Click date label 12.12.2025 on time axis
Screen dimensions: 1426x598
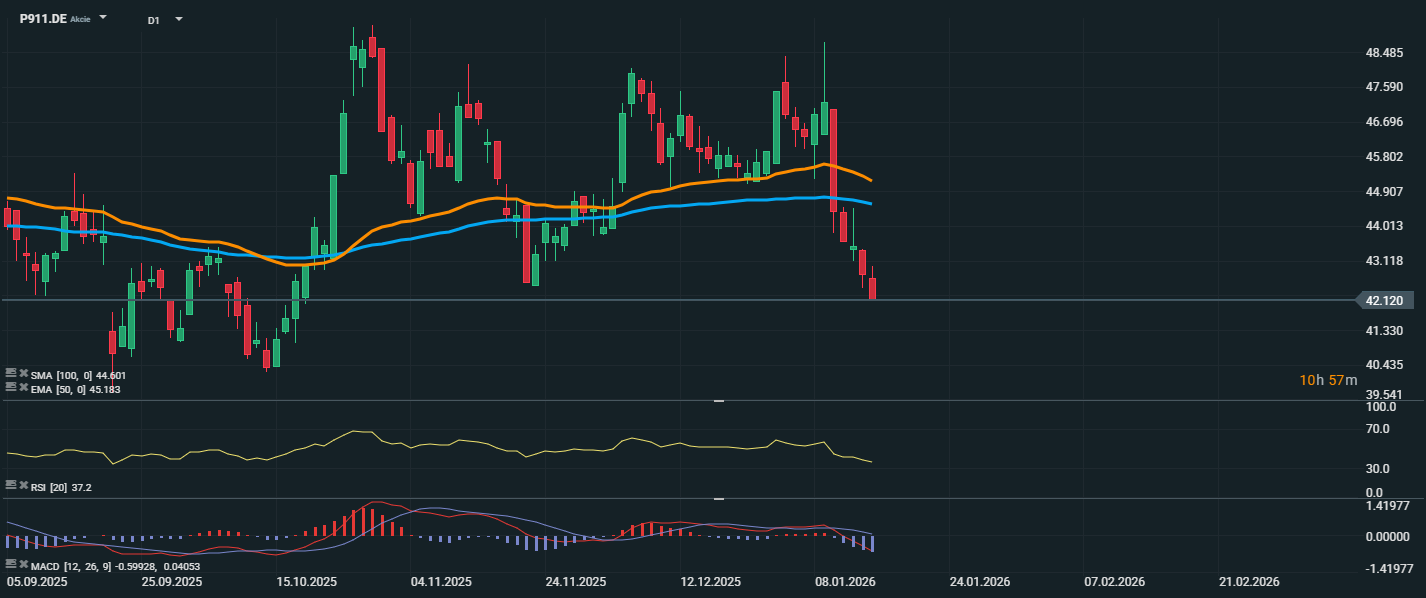click(711, 581)
